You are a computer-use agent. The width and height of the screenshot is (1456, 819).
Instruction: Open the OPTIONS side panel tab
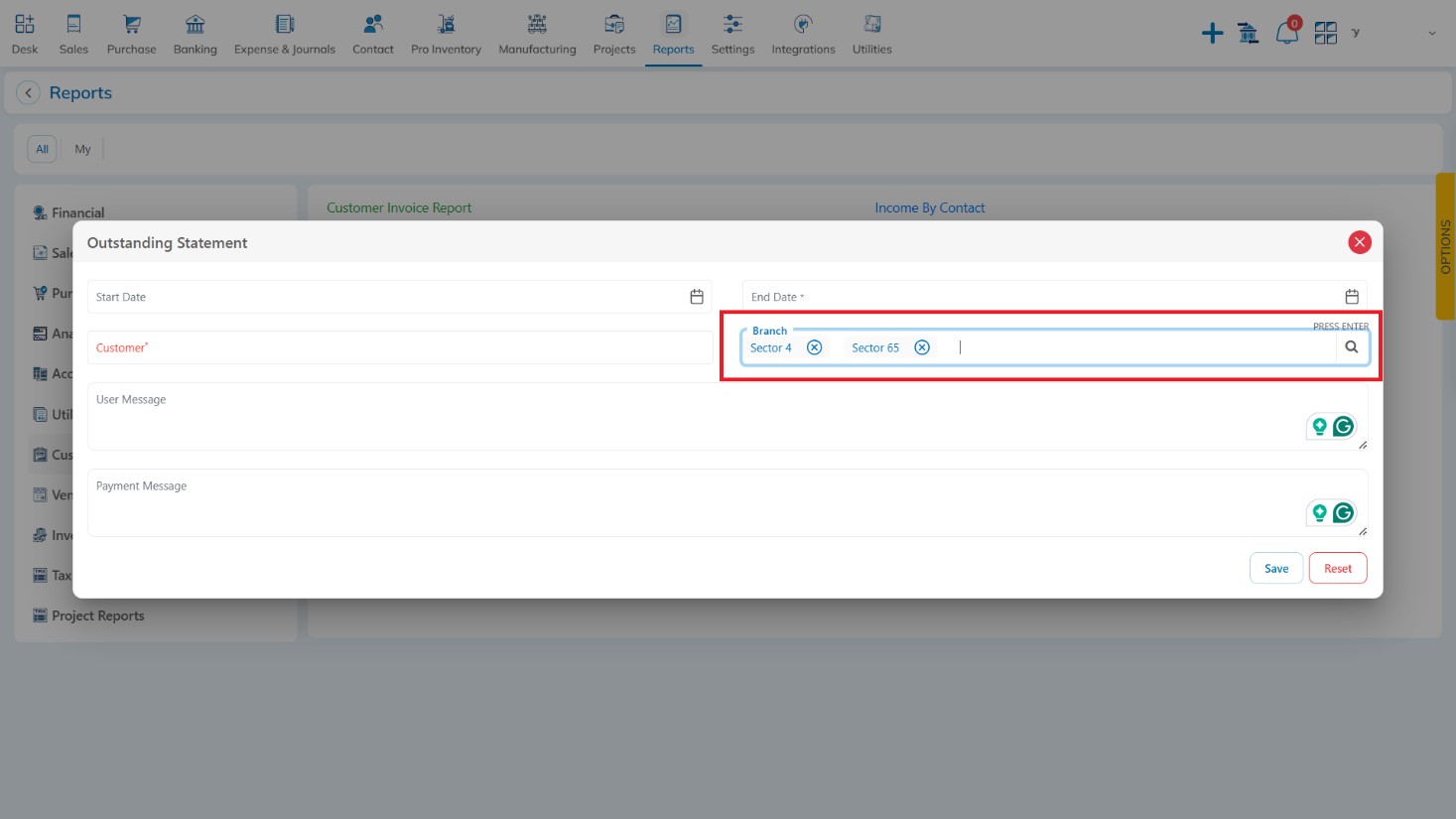[x=1445, y=246]
